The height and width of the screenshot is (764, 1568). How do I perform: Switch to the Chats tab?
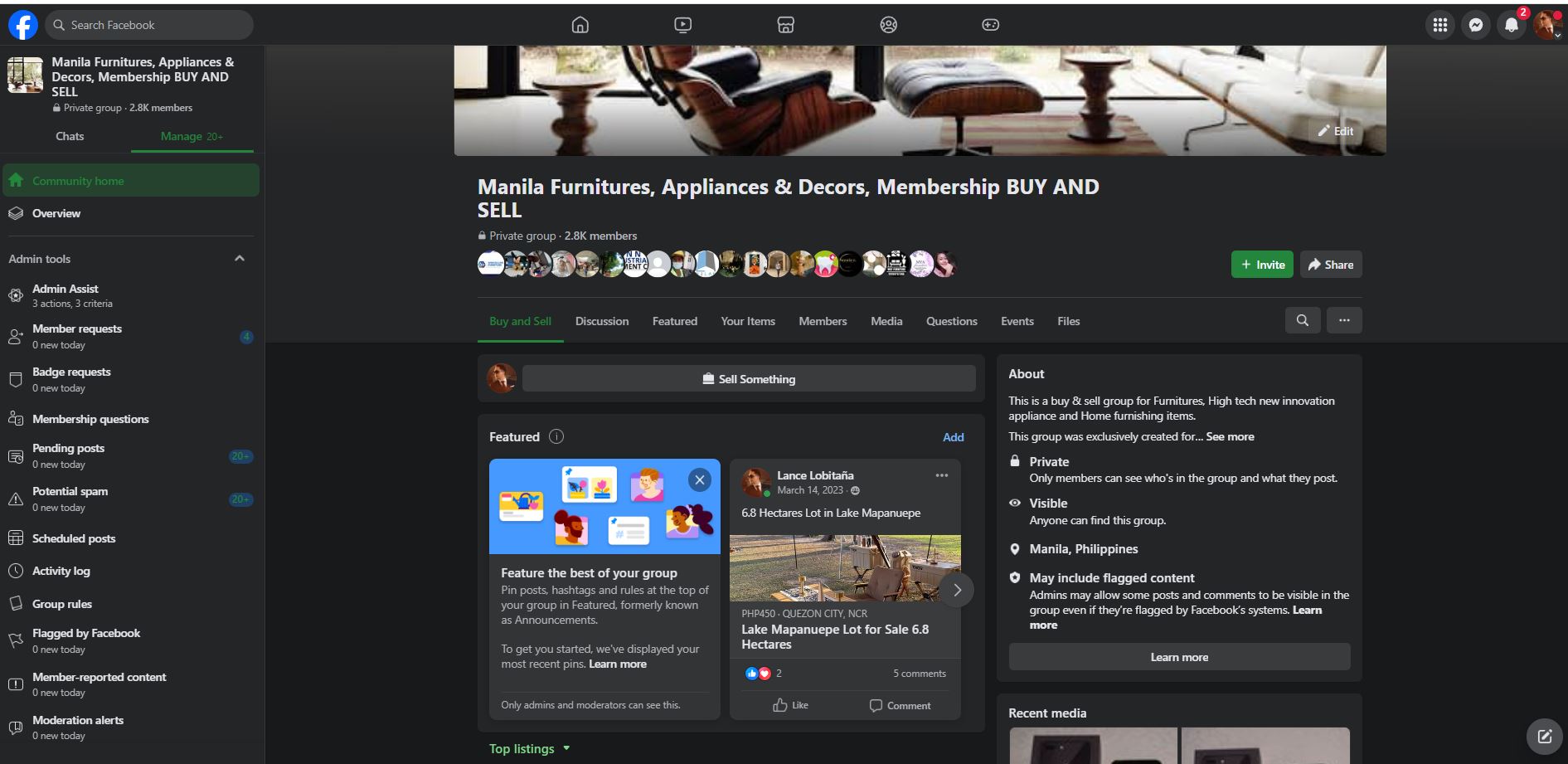(70, 136)
